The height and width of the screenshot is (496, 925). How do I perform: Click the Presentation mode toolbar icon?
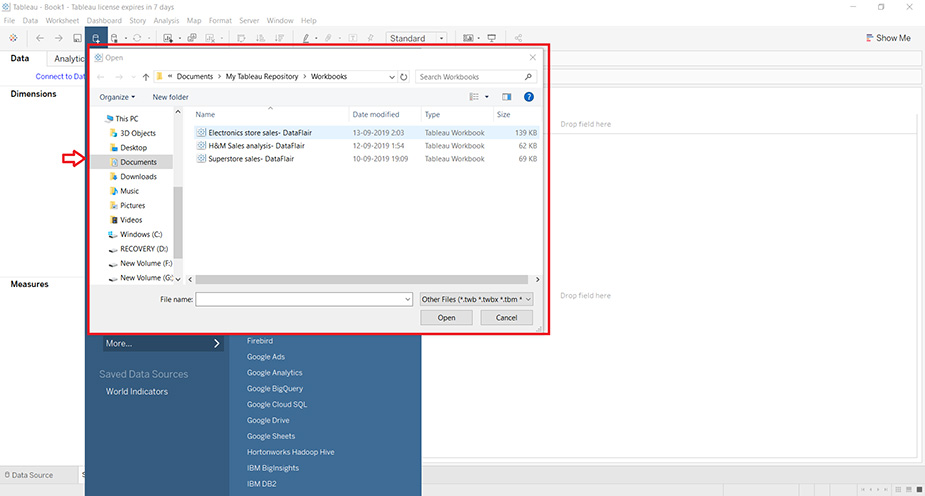coord(491,38)
